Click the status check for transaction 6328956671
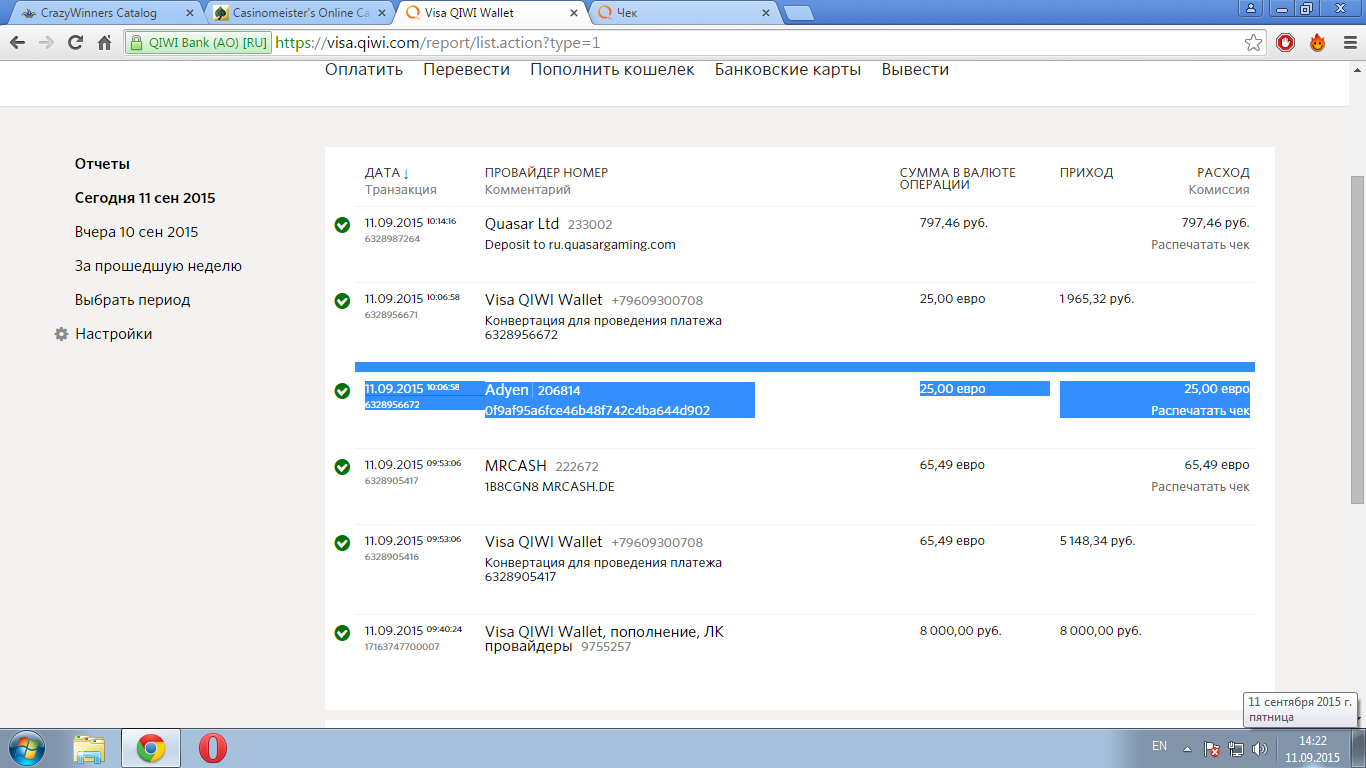The image size is (1366, 768). pos(342,300)
